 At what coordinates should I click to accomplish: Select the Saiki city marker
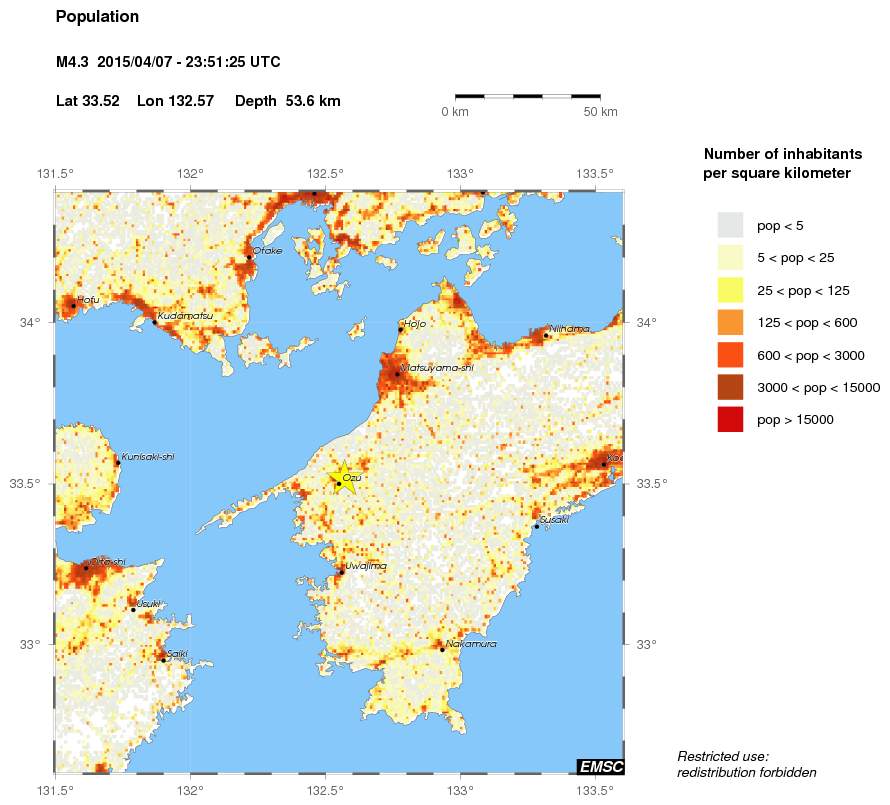click(163, 660)
